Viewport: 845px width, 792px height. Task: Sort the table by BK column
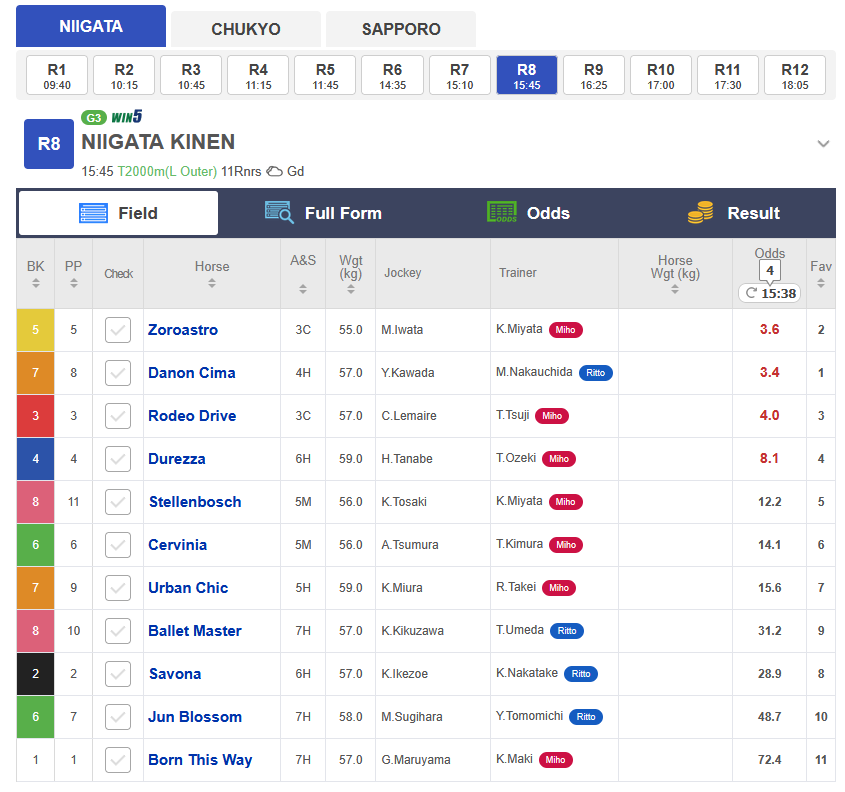pyautogui.click(x=36, y=283)
